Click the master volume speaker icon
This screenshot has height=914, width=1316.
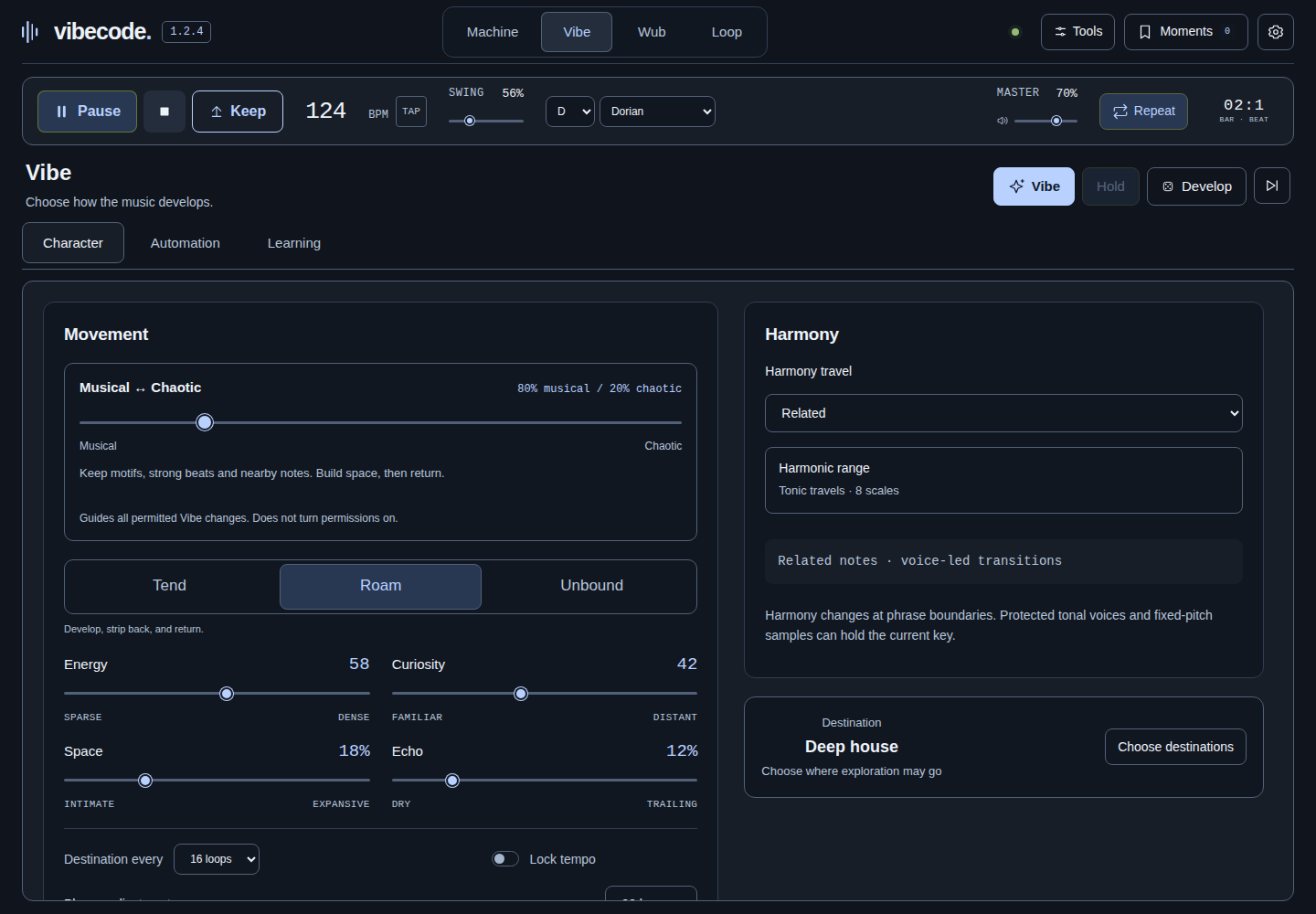click(1003, 121)
